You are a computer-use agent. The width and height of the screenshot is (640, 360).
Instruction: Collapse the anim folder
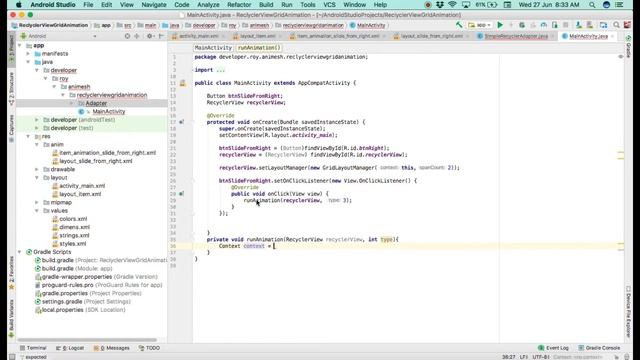point(37,144)
